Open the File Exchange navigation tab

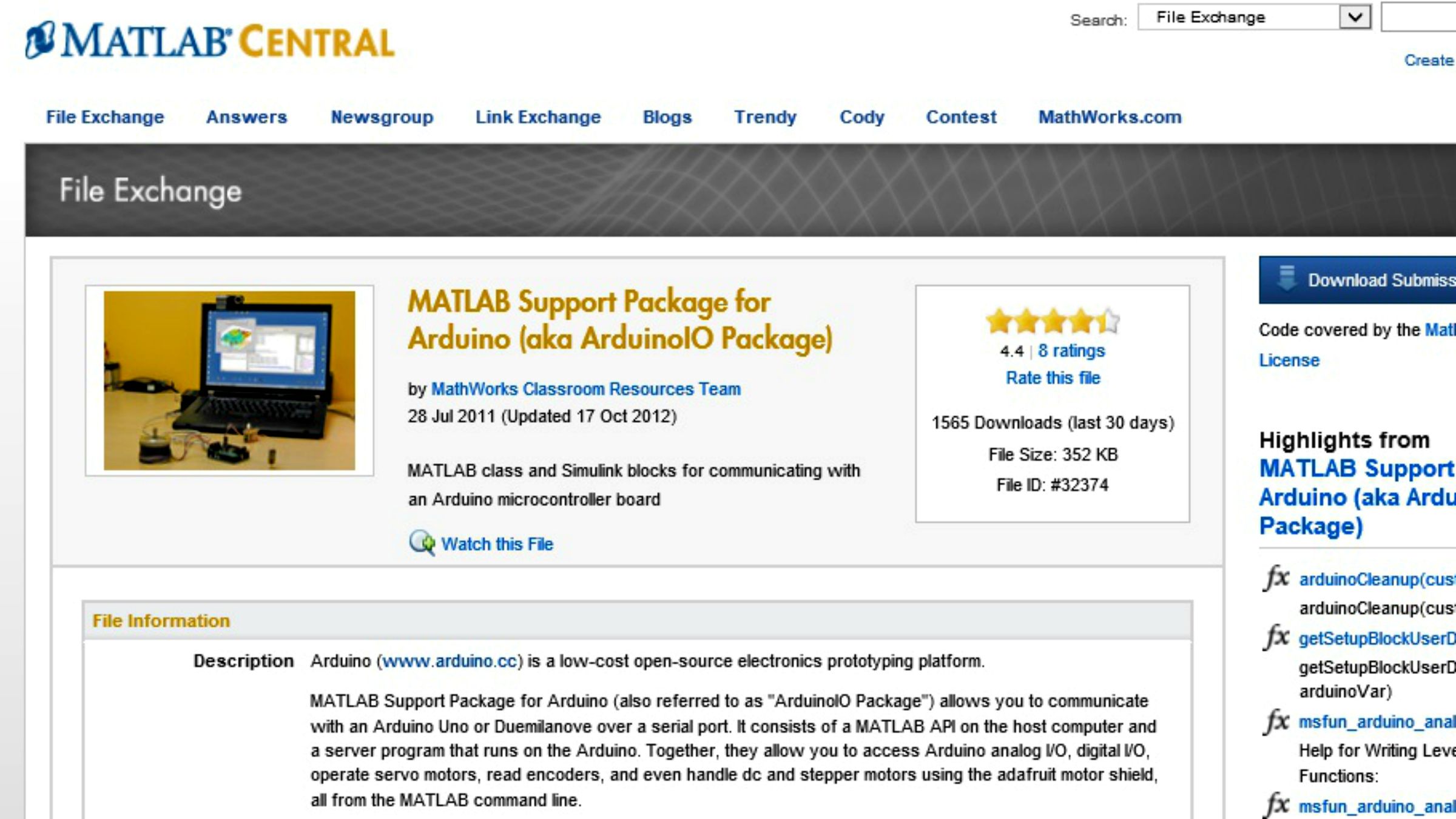click(105, 116)
